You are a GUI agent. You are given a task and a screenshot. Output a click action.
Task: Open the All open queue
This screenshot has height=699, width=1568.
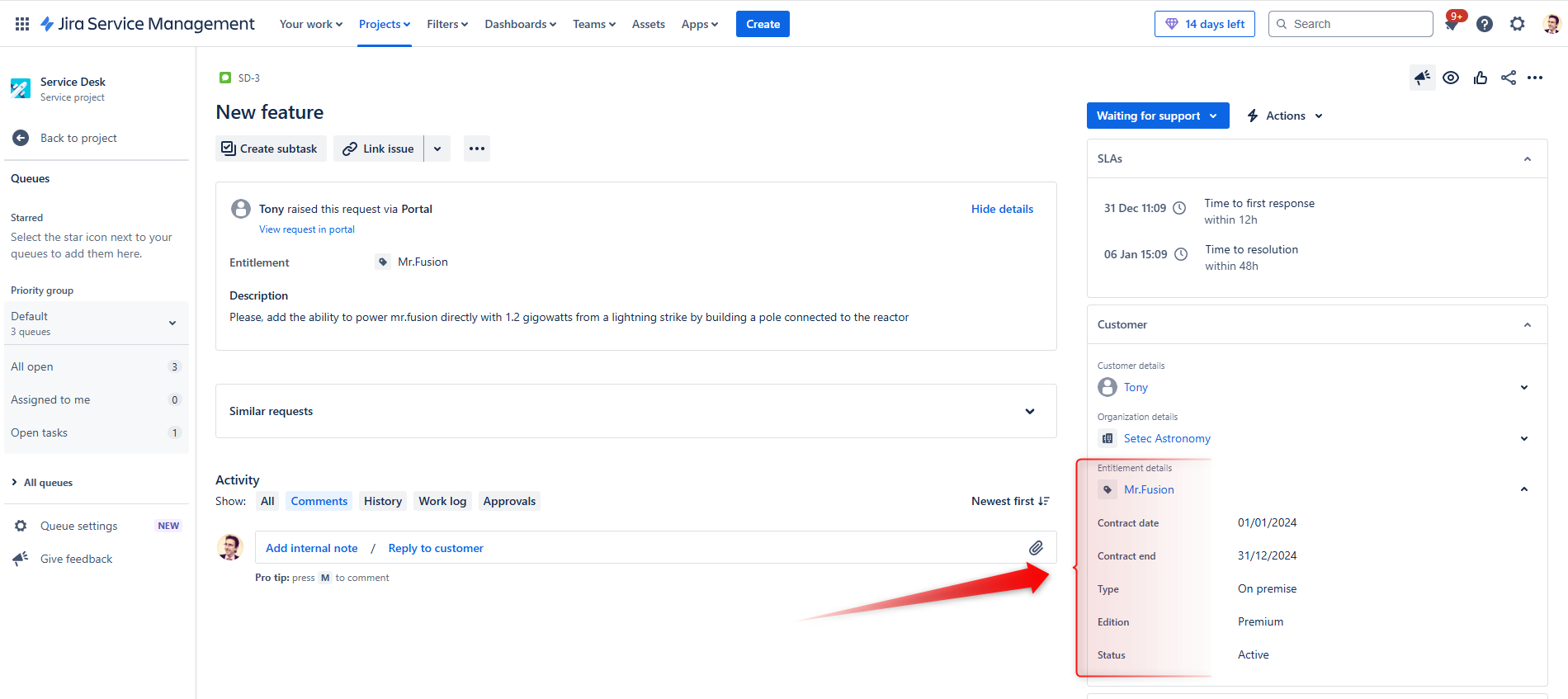point(97,366)
